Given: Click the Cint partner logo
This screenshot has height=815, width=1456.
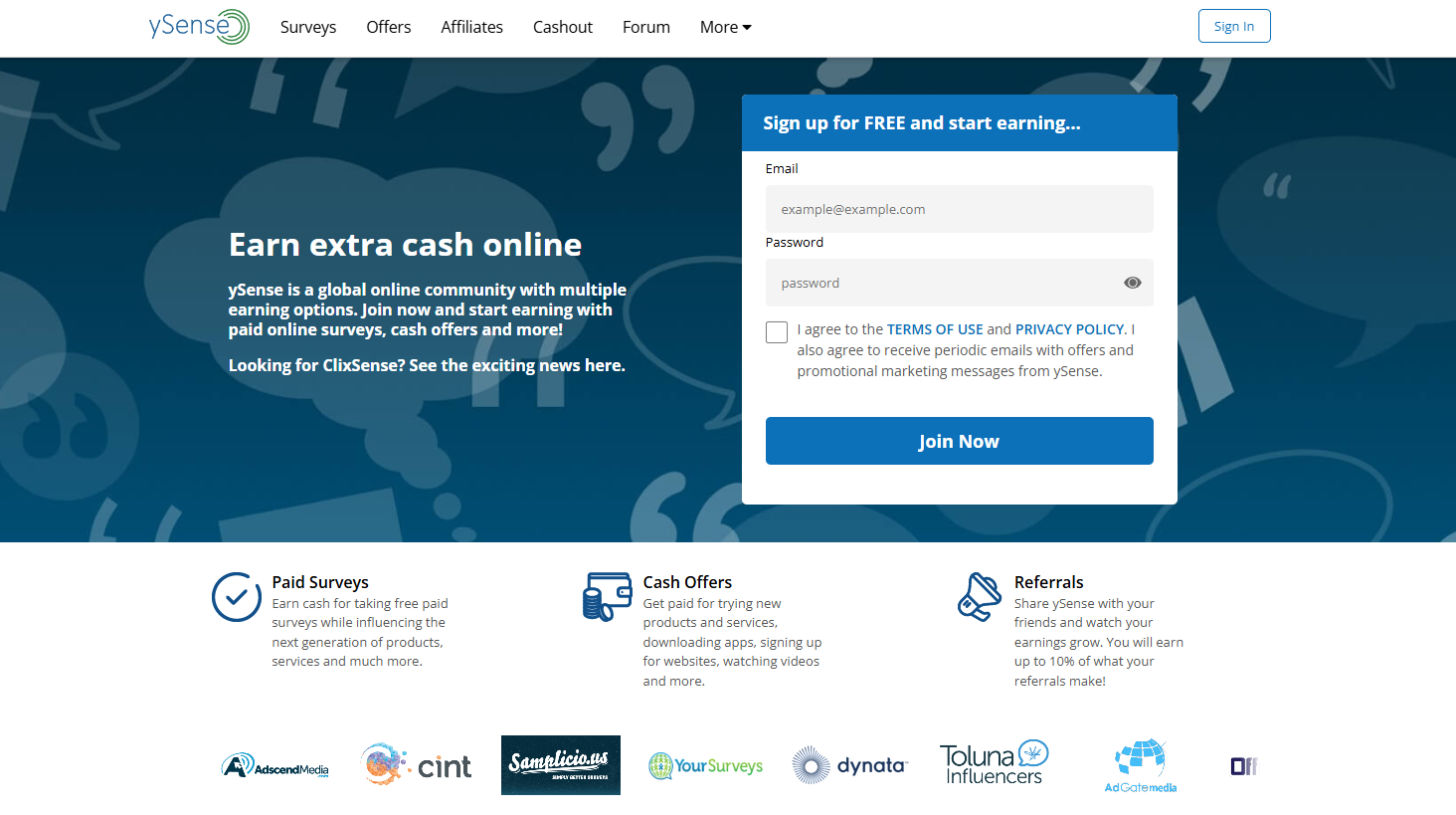Looking at the screenshot, I should pyautogui.click(x=417, y=765).
